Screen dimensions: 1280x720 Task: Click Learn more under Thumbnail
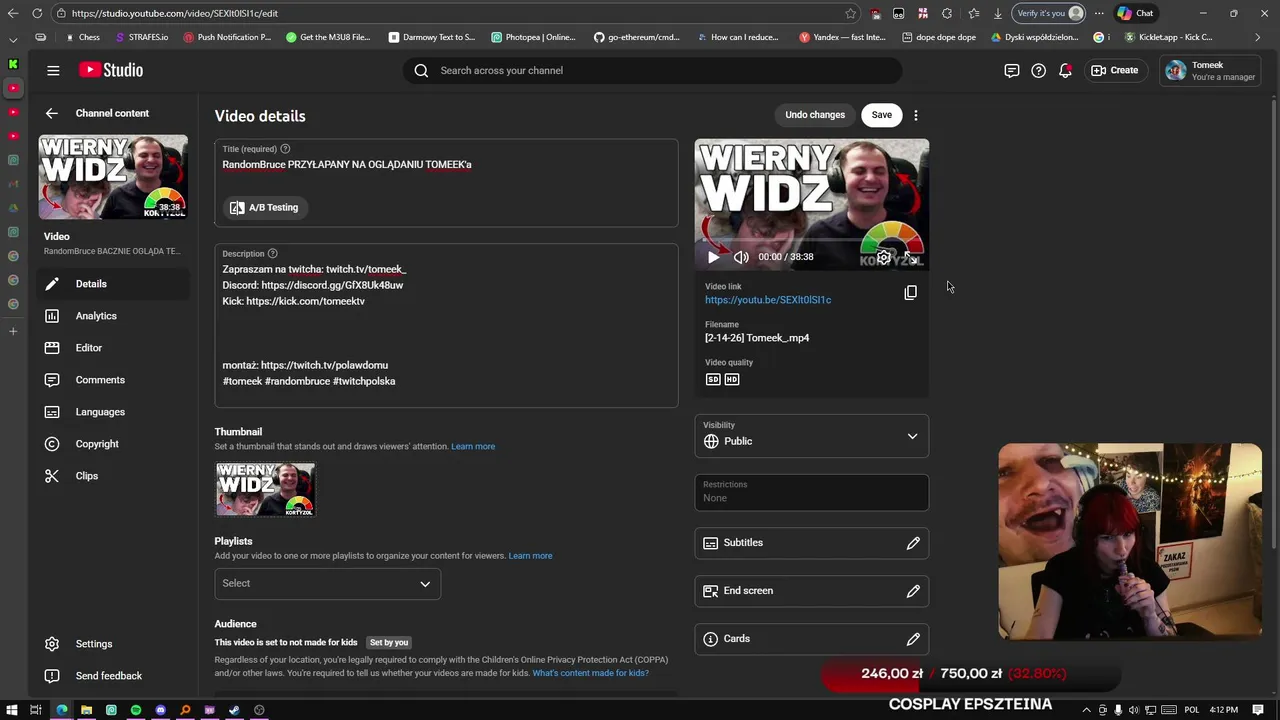click(x=473, y=446)
